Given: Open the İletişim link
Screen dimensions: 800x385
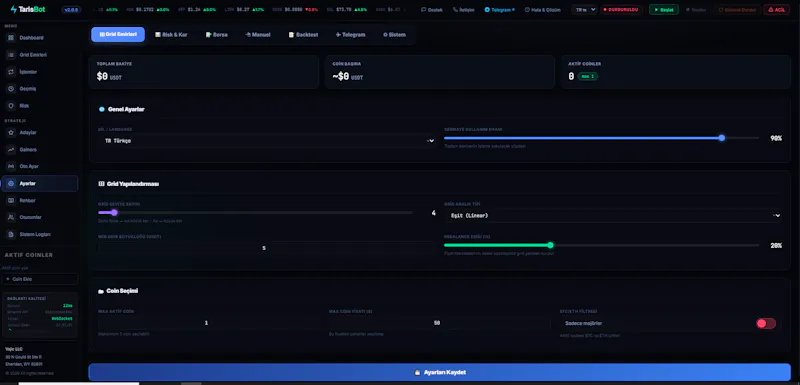Looking at the screenshot, I should pos(463,10).
